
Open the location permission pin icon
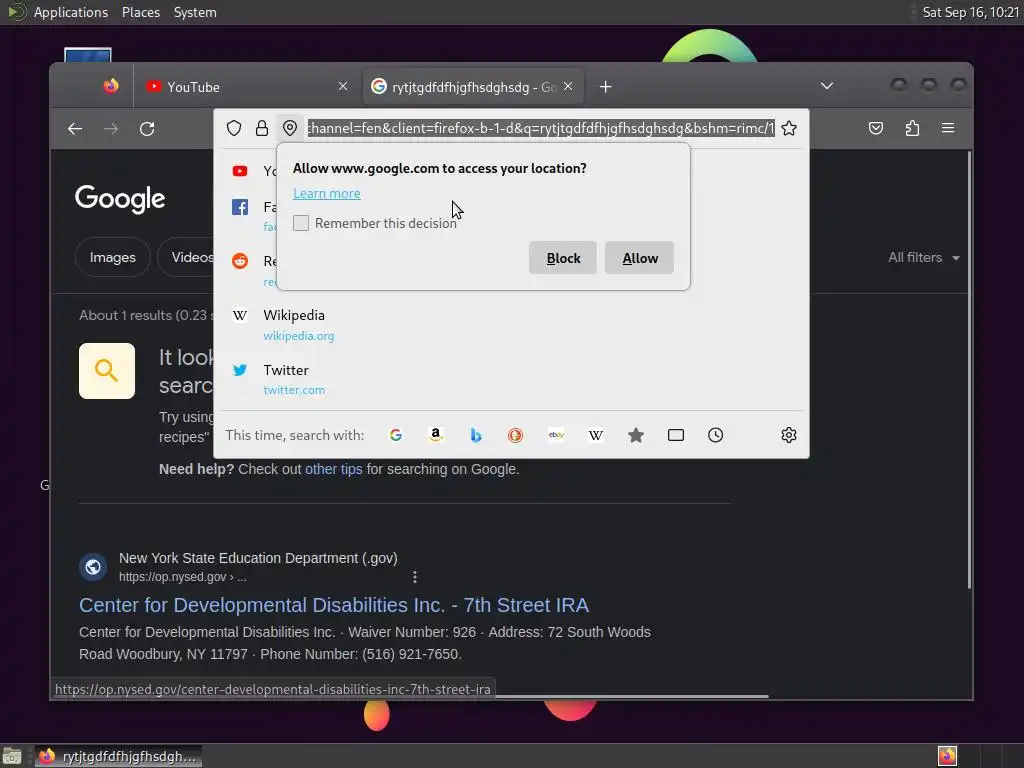(x=290, y=128)
